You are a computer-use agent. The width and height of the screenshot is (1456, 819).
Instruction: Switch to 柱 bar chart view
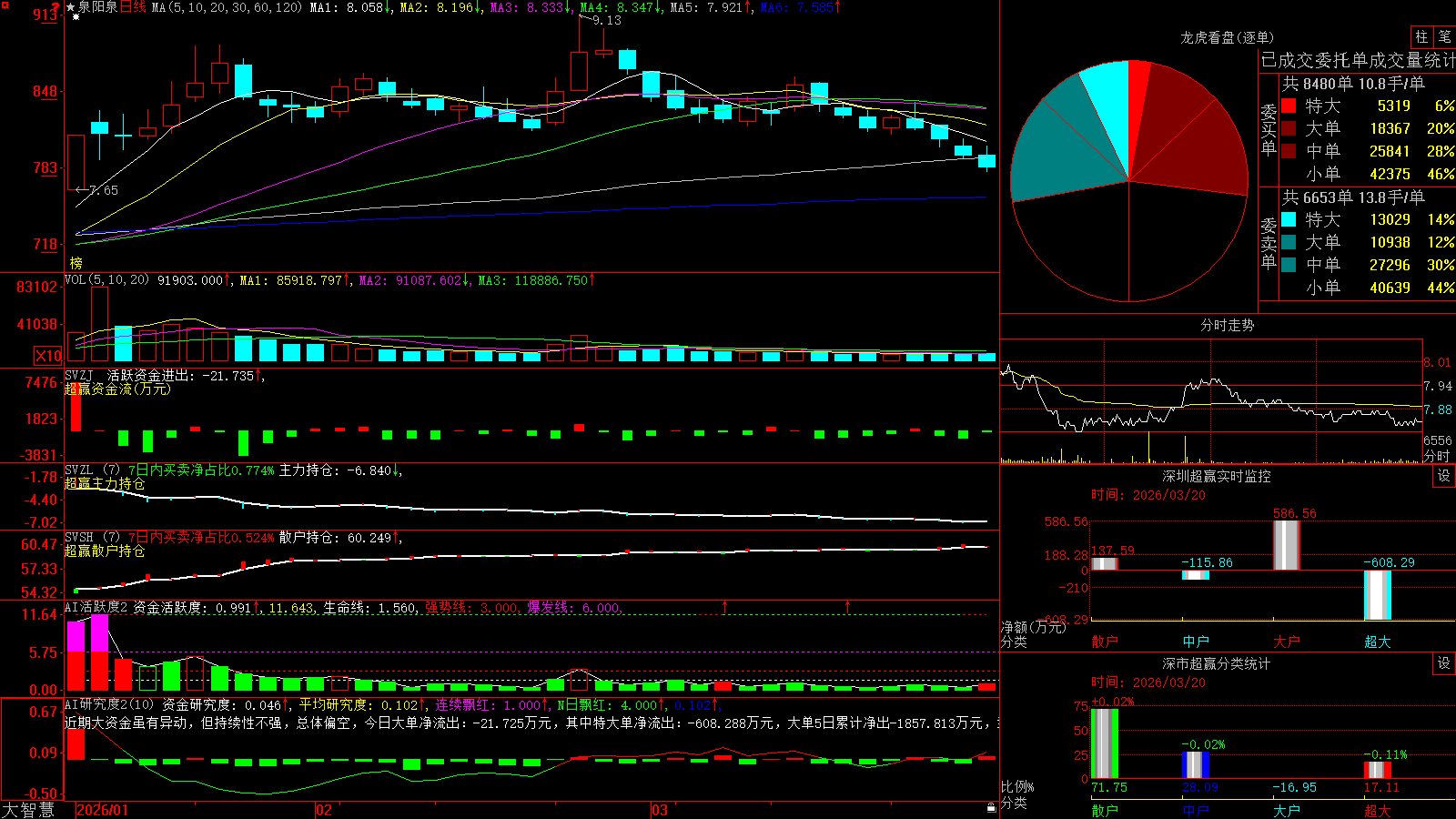coord(1421,36)
